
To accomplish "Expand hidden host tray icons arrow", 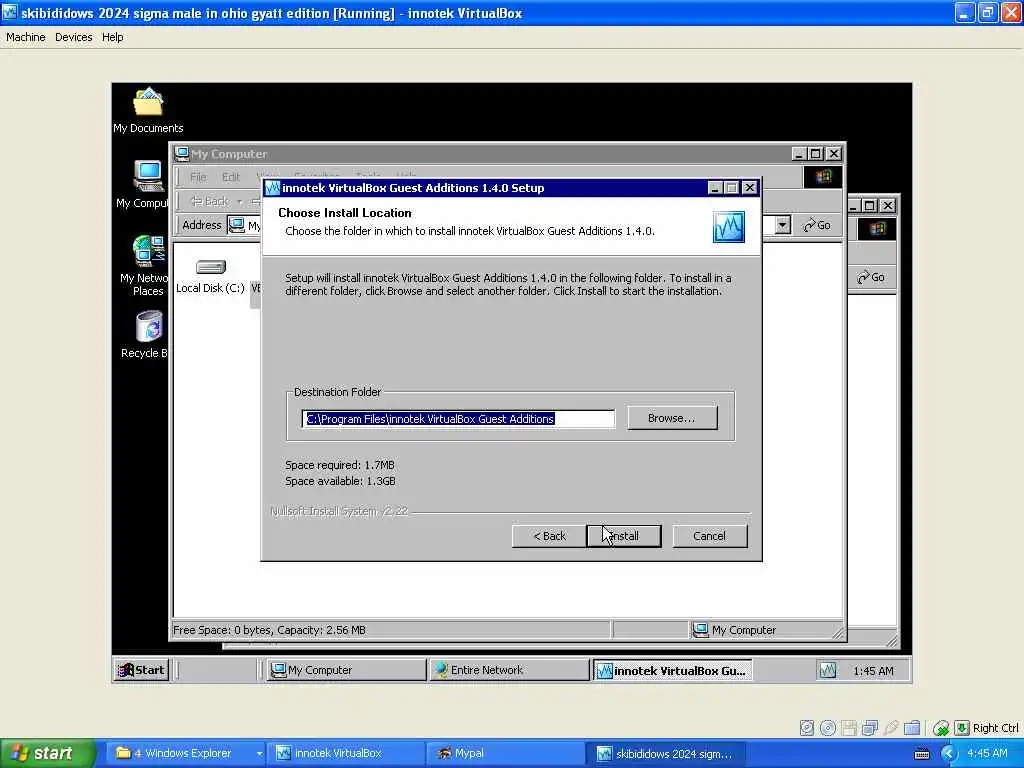I will coord(949,754).
